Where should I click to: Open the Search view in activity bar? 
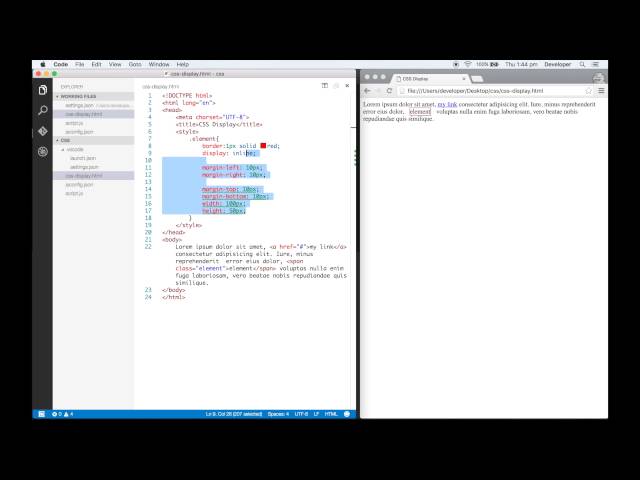[x=42, y=110]
